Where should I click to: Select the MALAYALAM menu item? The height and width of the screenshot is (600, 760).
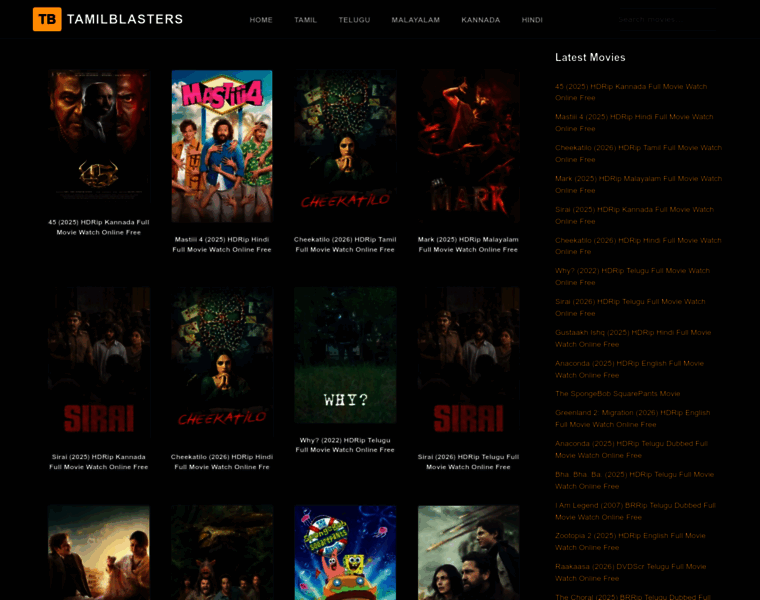[416, 20]
